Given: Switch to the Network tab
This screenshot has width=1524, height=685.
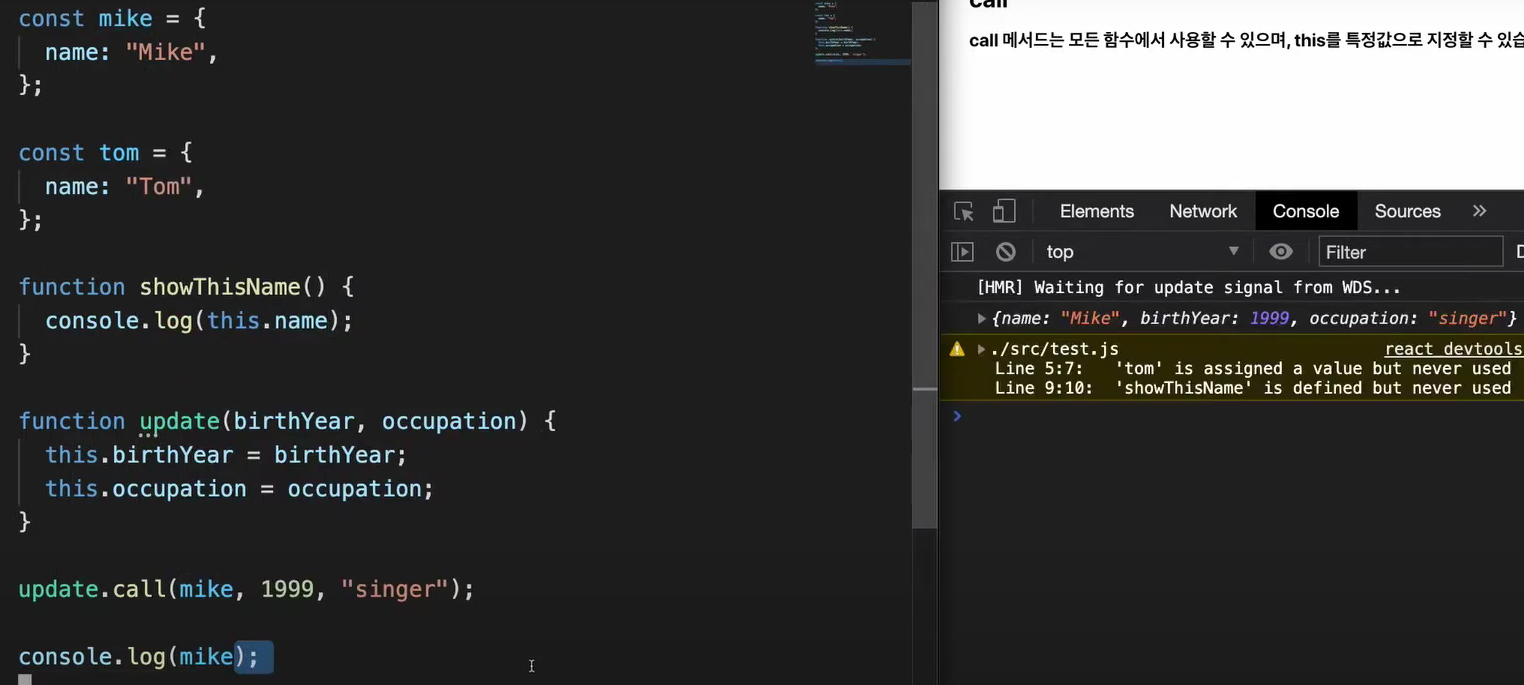Looking at the screenshot, I should point(1203,211).
